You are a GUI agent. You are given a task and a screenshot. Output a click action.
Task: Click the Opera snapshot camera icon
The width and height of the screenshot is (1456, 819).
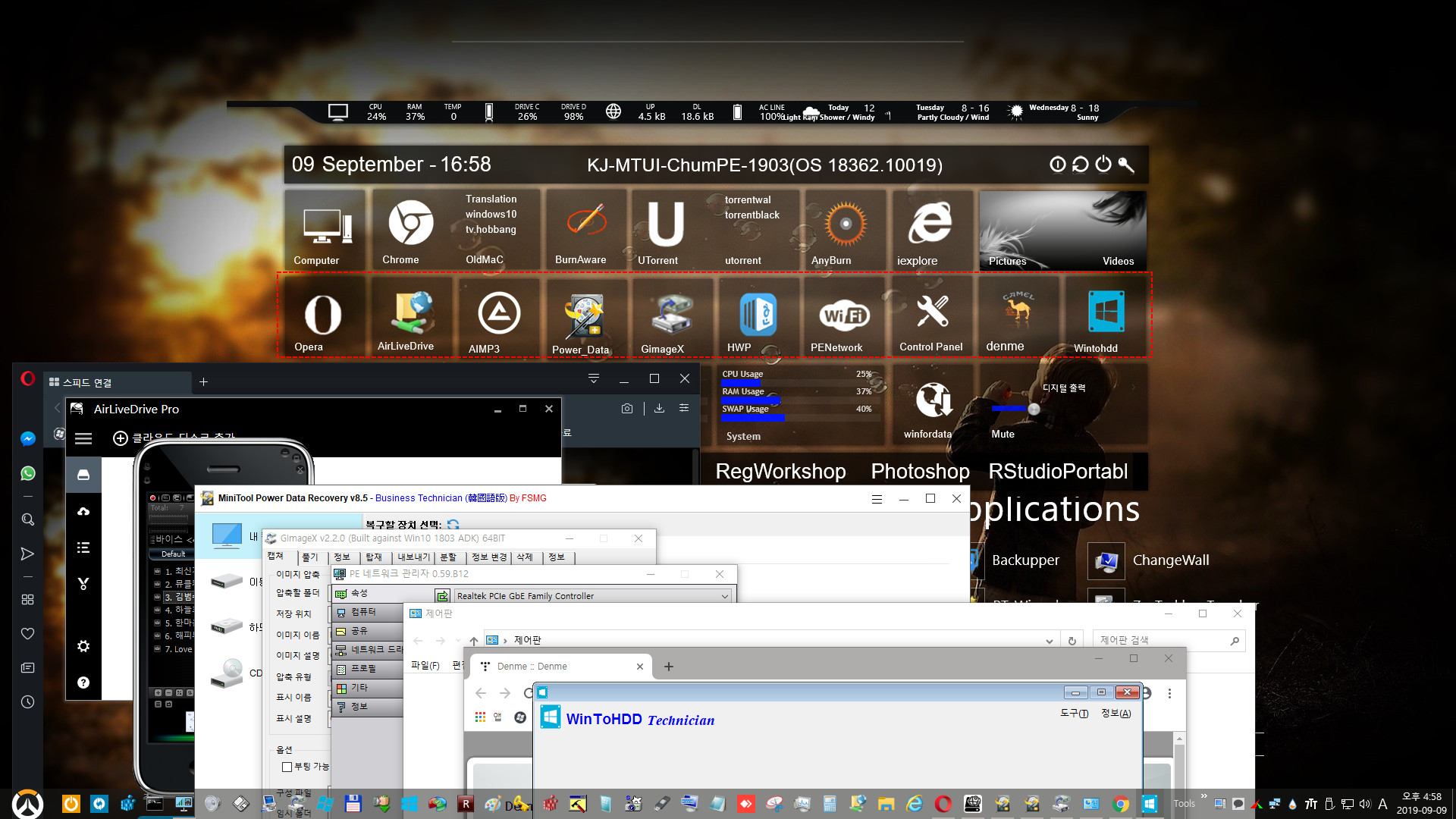(627, 408)
